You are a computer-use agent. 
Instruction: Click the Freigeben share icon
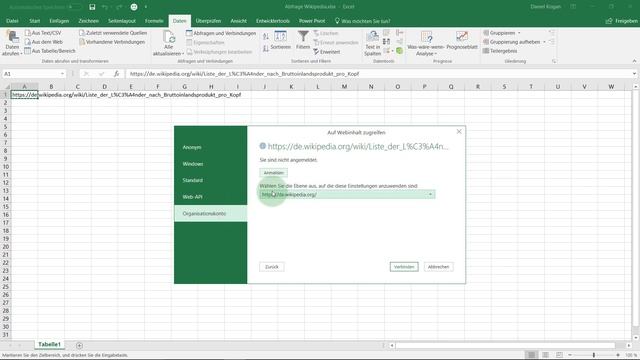click(x=609, y=21)
